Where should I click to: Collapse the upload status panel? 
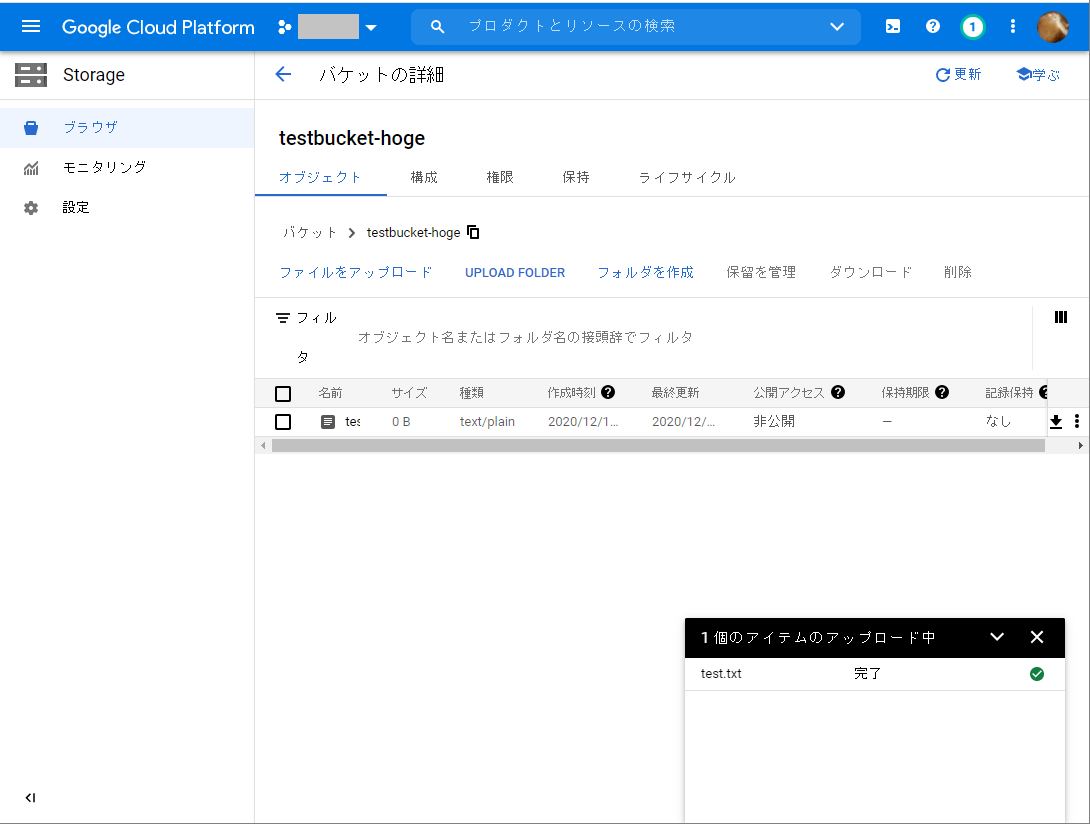[x=997, y=637]
